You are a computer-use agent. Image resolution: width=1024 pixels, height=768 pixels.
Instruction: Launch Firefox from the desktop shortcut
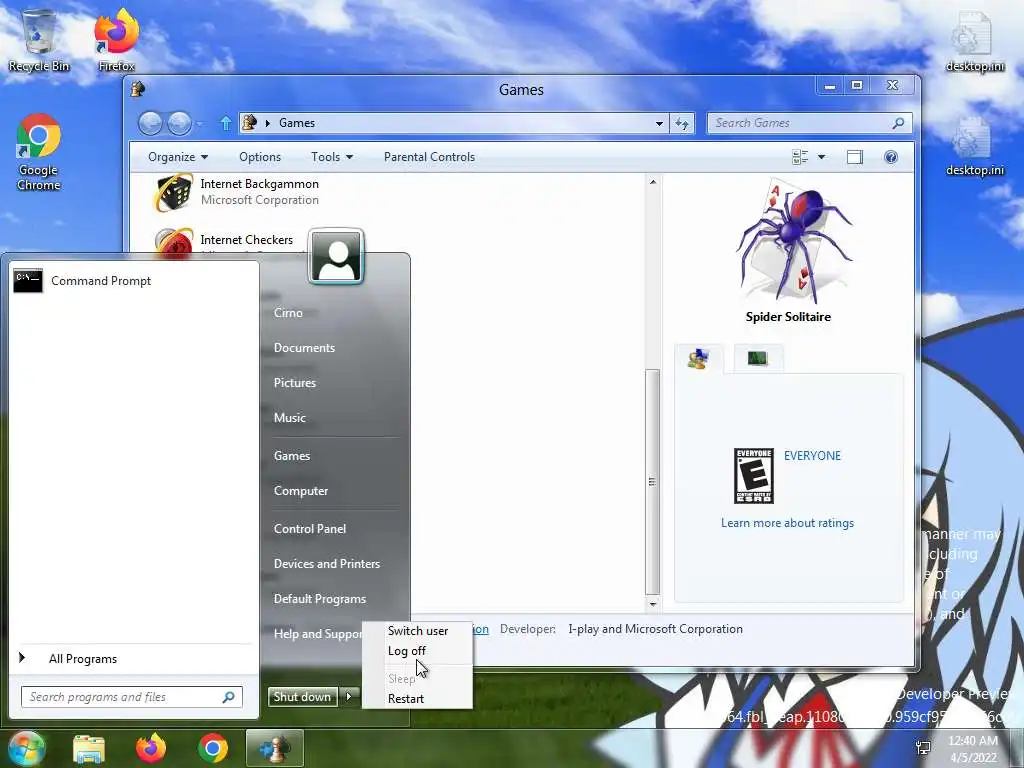click(116, 39)
